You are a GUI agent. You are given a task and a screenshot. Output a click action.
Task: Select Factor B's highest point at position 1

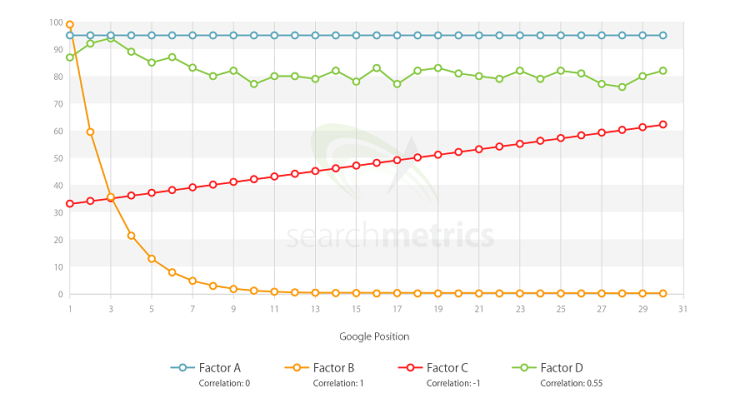click(x=69, y=24)
